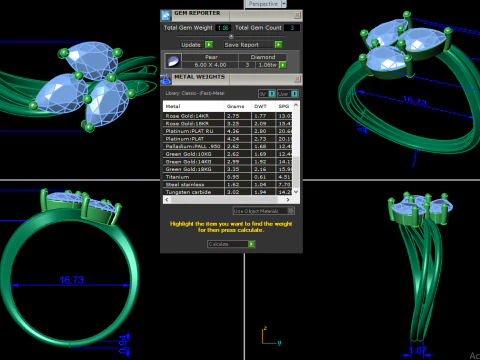
Task: Close the Gem Reporter panel
Action: pyautogui.click(x=297, y=15)
